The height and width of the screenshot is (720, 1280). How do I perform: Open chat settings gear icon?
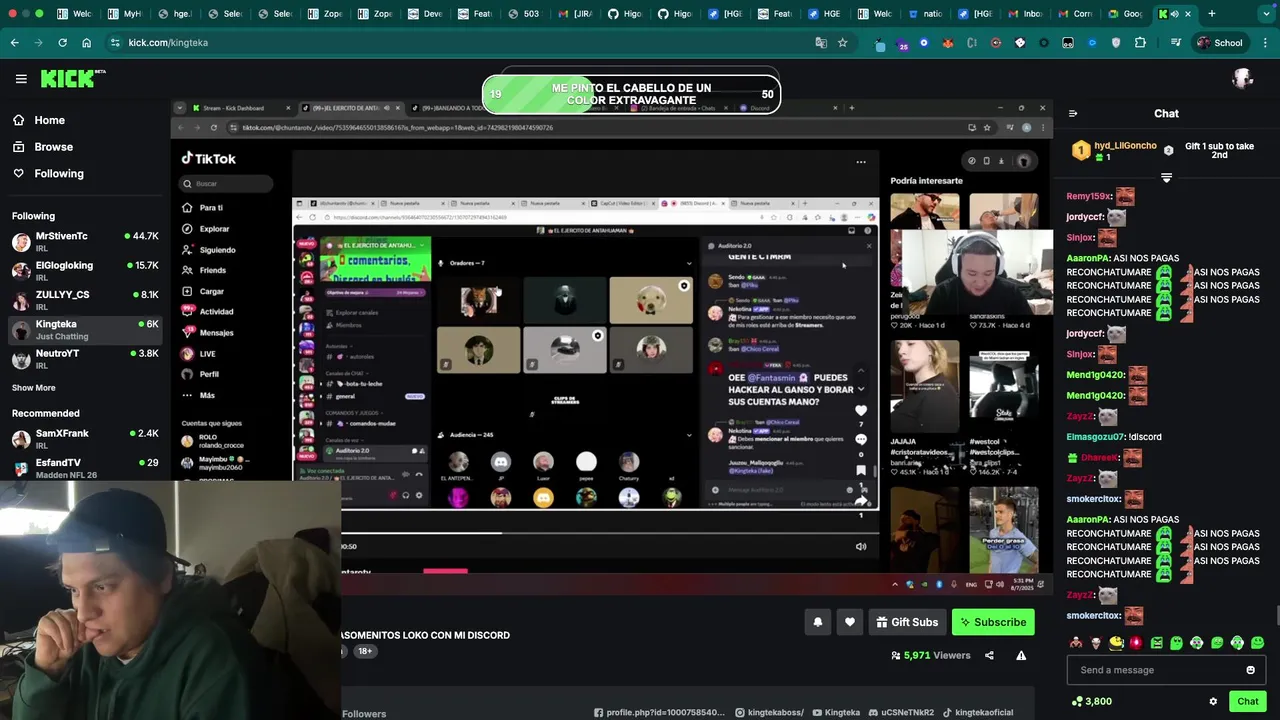click(x=1213, y=702)
